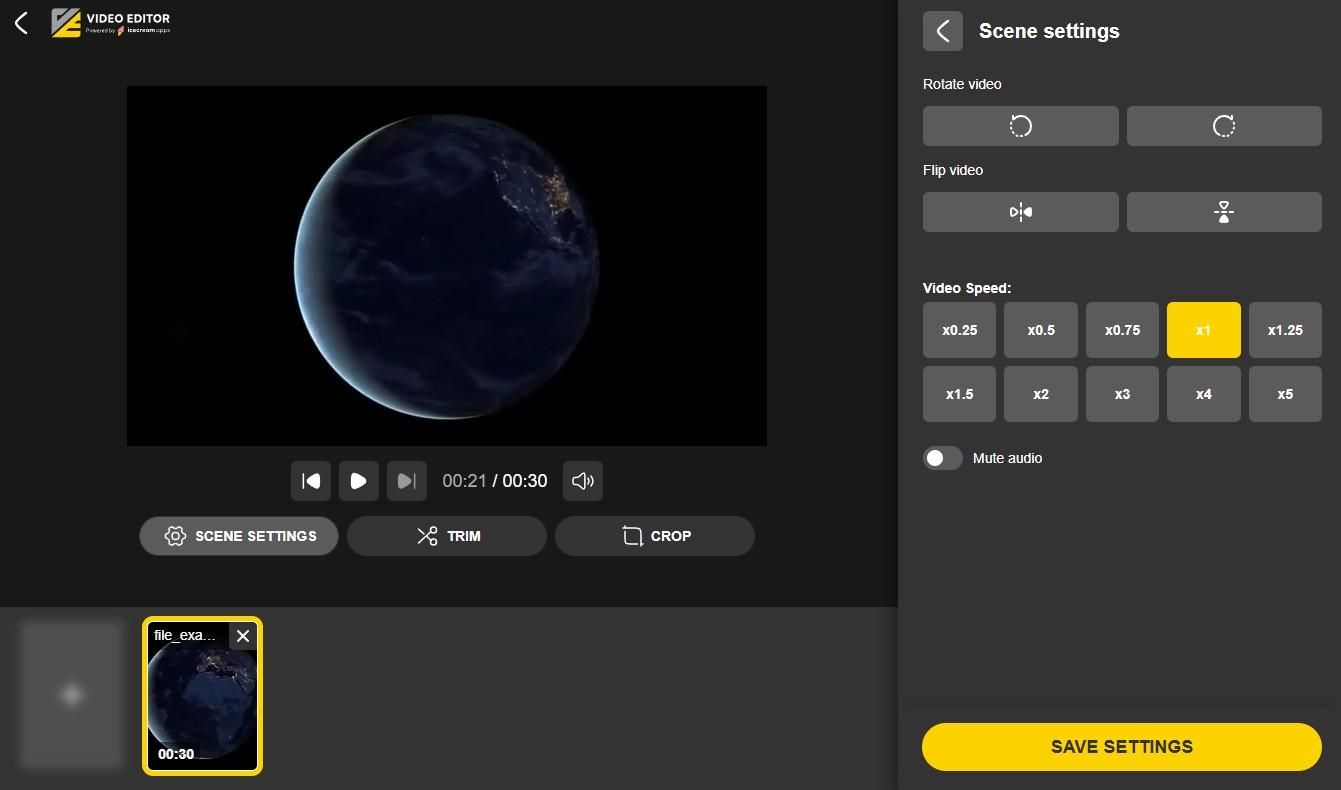
Task: Rotate video clockwise
Action: pyautogui.click(x=1224, y=126)
